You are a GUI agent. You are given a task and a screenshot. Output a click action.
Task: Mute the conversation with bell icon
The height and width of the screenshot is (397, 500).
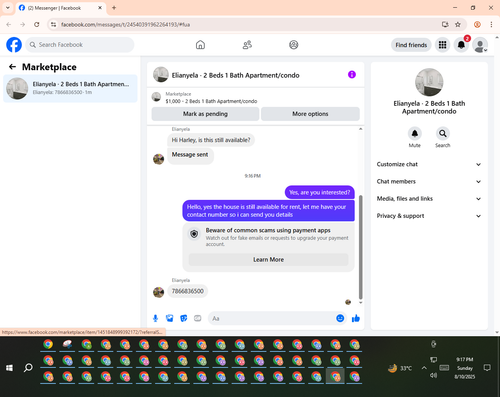(x=415, y=134)
